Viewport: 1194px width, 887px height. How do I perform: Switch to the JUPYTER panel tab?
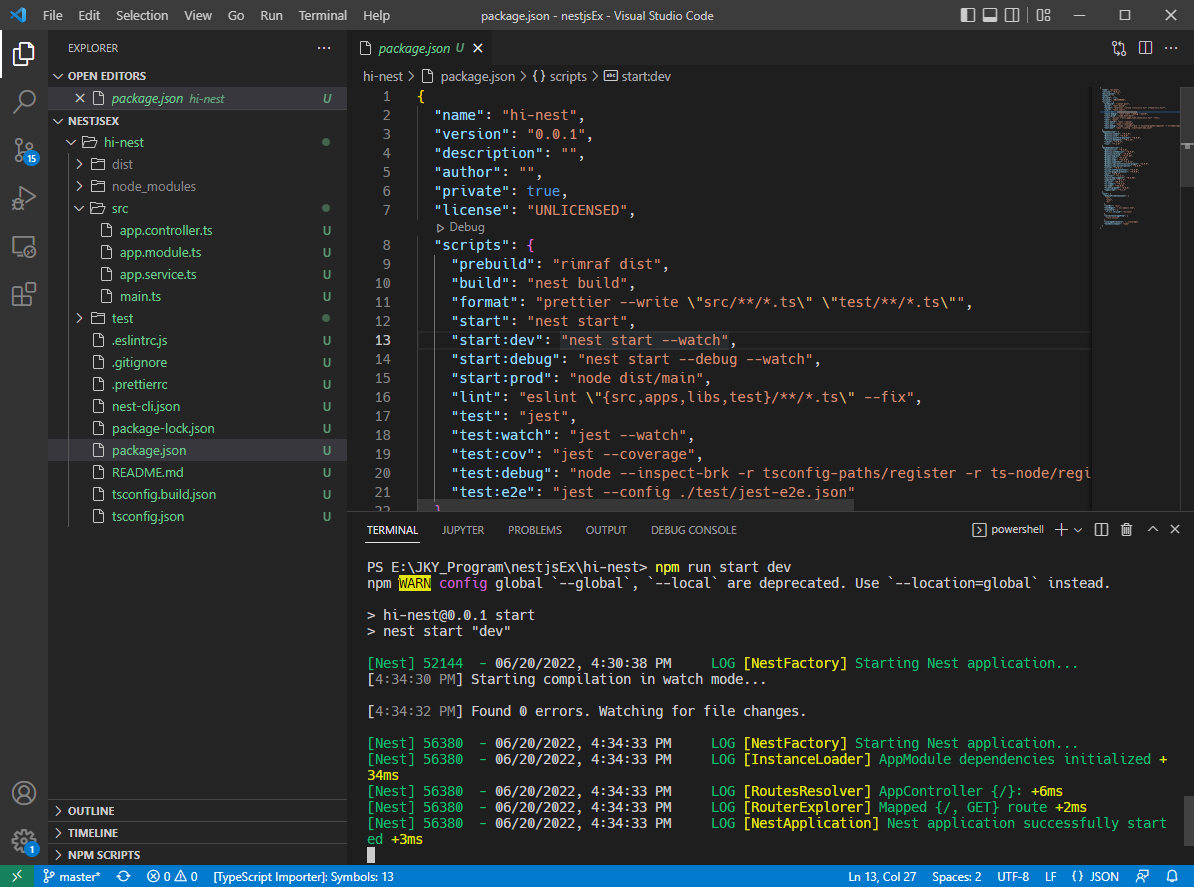click(x=463, y=530)
